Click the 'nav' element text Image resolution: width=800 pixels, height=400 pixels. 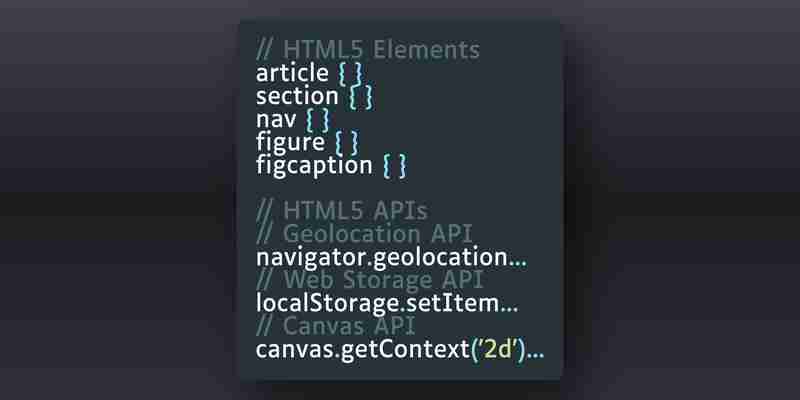[x=276, y=119]
